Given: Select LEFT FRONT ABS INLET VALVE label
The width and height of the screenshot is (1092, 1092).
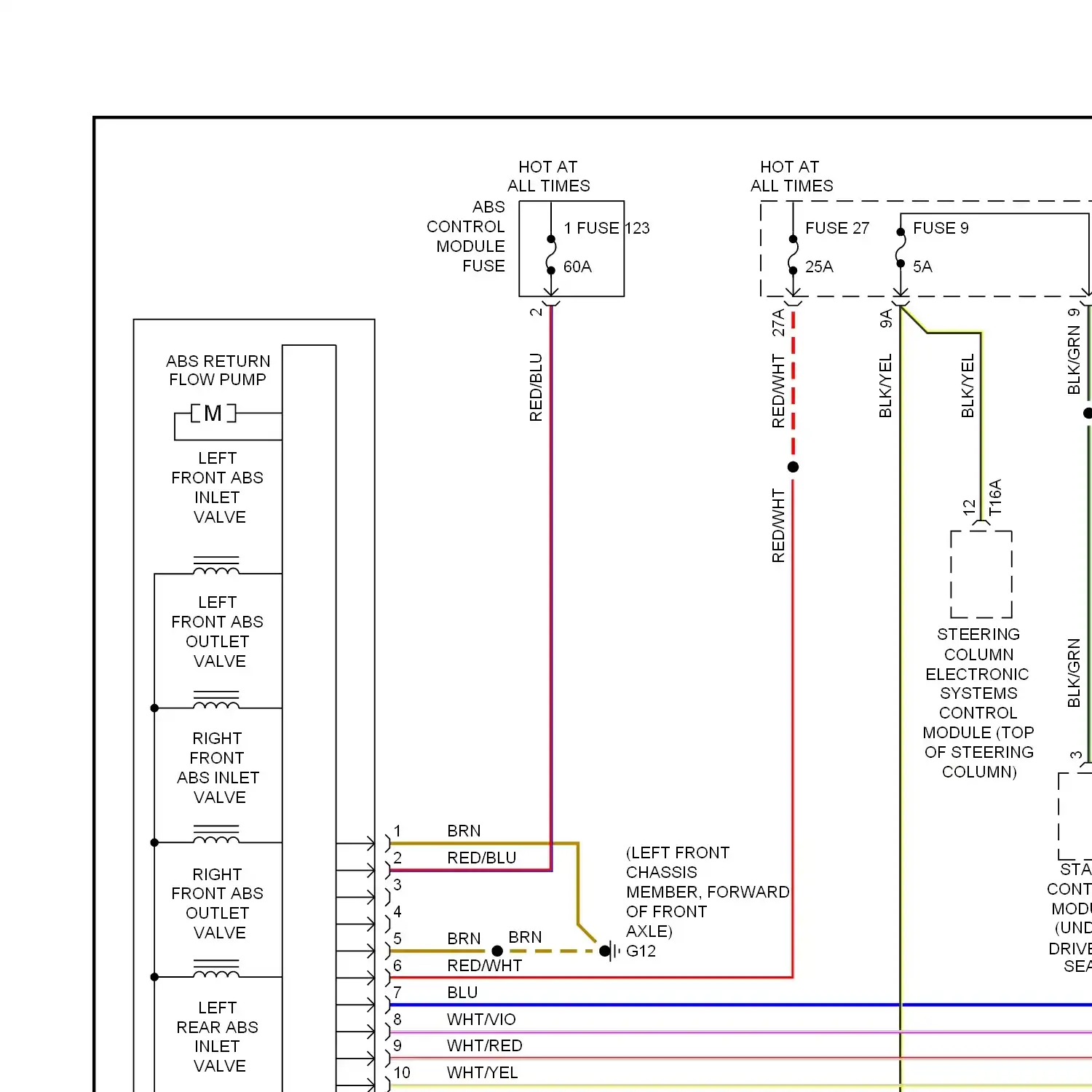Looking at the screenshot, I should tap(217, 488).
